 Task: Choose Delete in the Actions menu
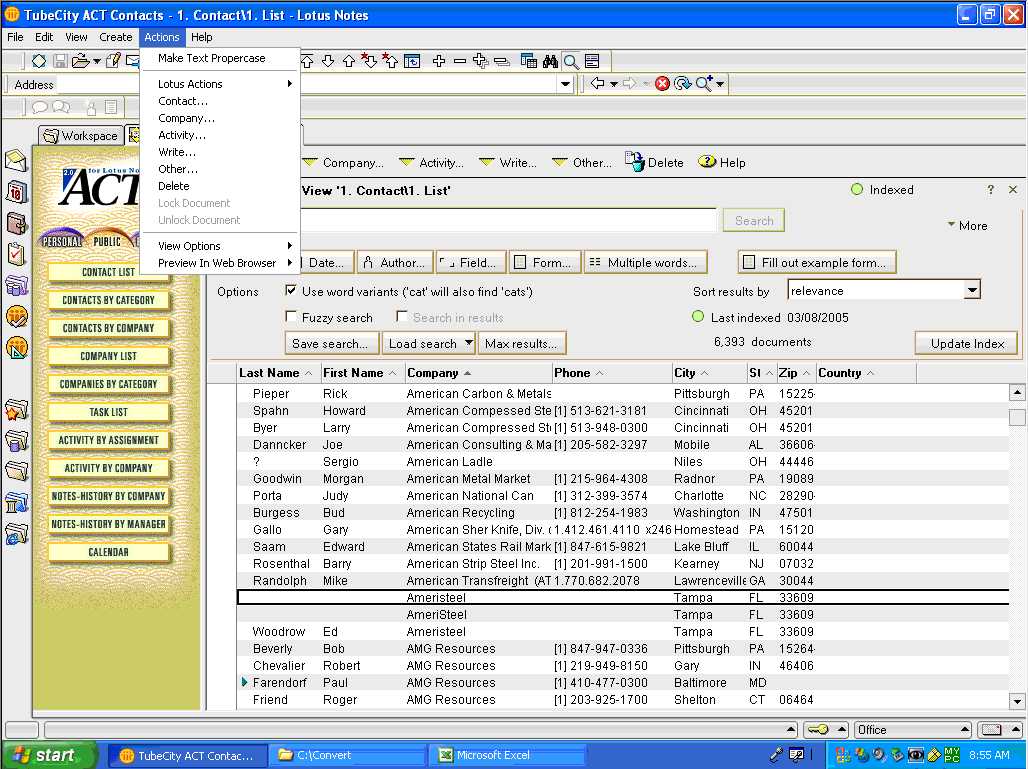click(220, 186)
